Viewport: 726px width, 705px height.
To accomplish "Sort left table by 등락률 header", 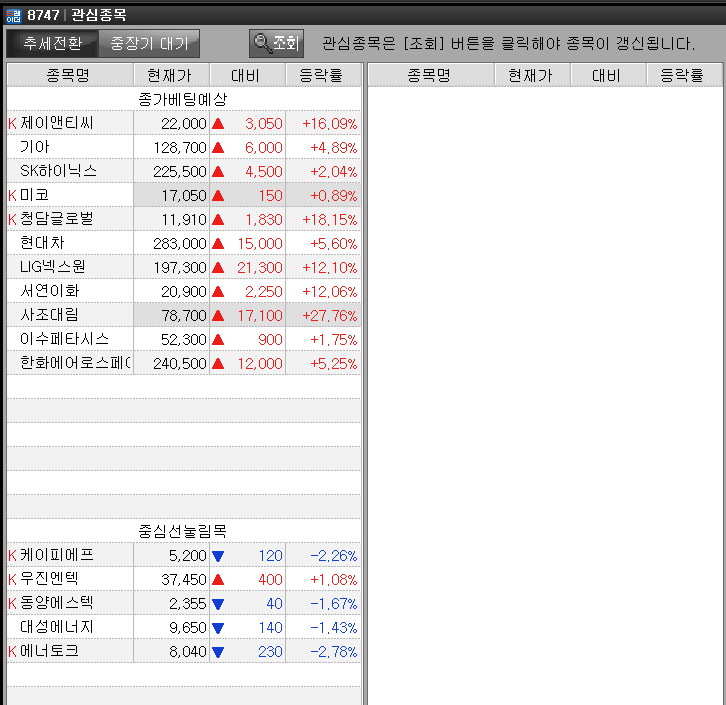I will tap(323, 75).
